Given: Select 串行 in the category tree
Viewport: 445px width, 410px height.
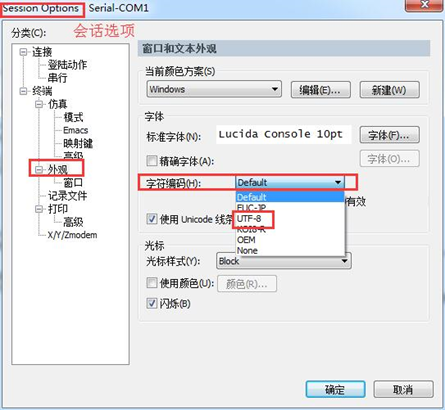Looking at the screenshot, I should point(57,78).
